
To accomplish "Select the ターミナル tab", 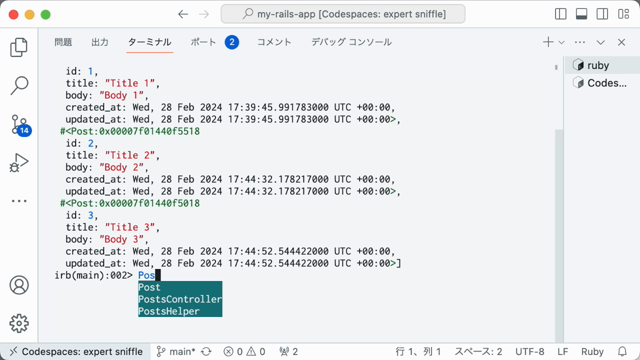I will point(149,42).
